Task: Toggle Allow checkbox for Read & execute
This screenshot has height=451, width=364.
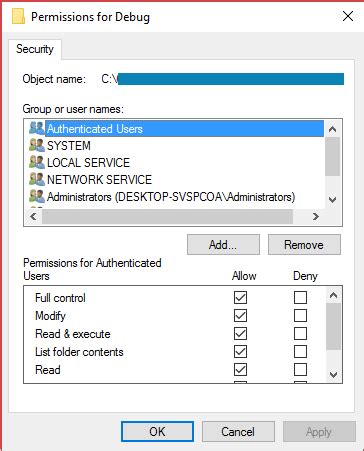Action: tap(240, 333)
